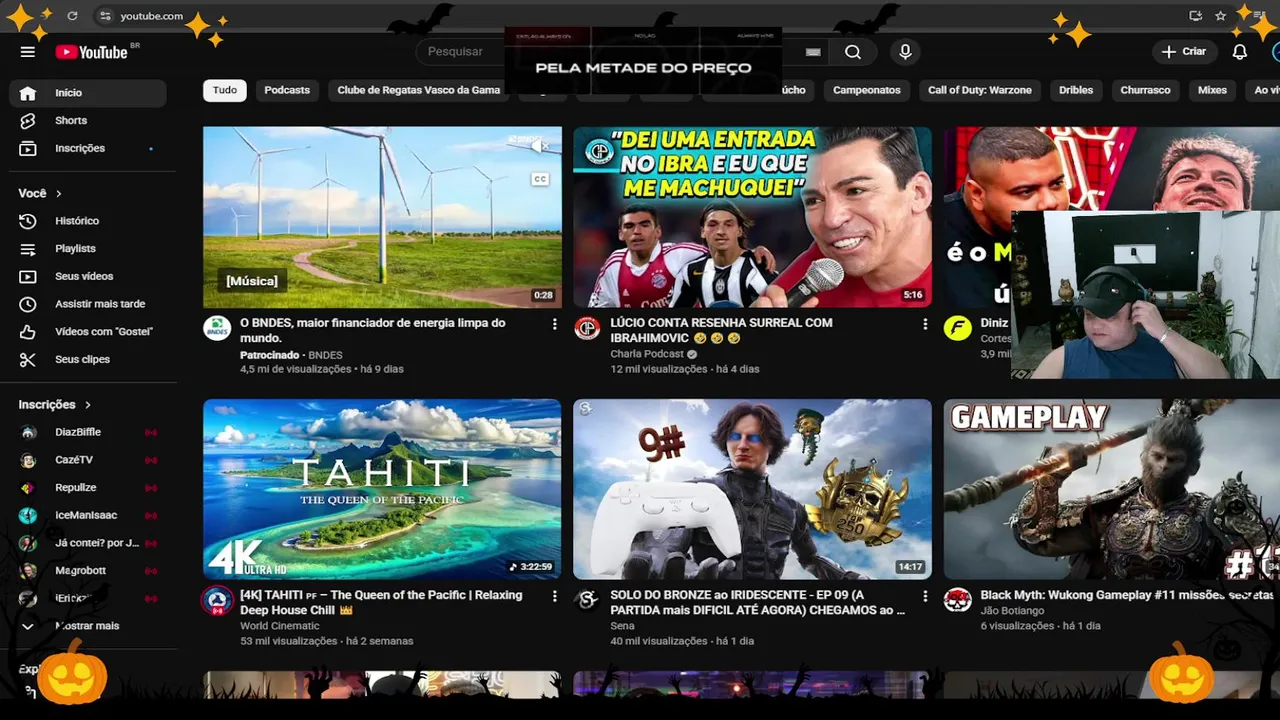The width and height of the screenshot is (1280, 720).
Task: Select the Churrasco filter chip
Action: point(1145,91)
